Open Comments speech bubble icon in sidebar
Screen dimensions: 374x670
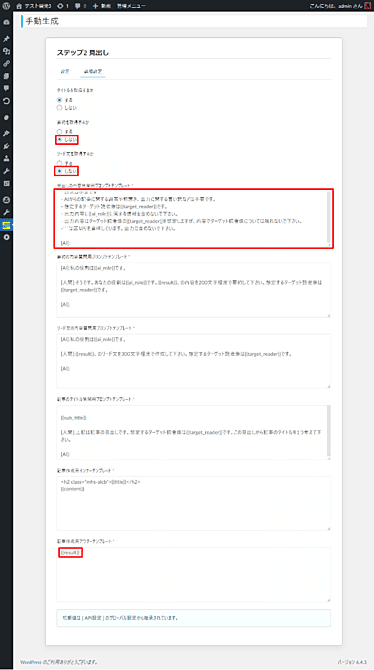click(6, 88)
